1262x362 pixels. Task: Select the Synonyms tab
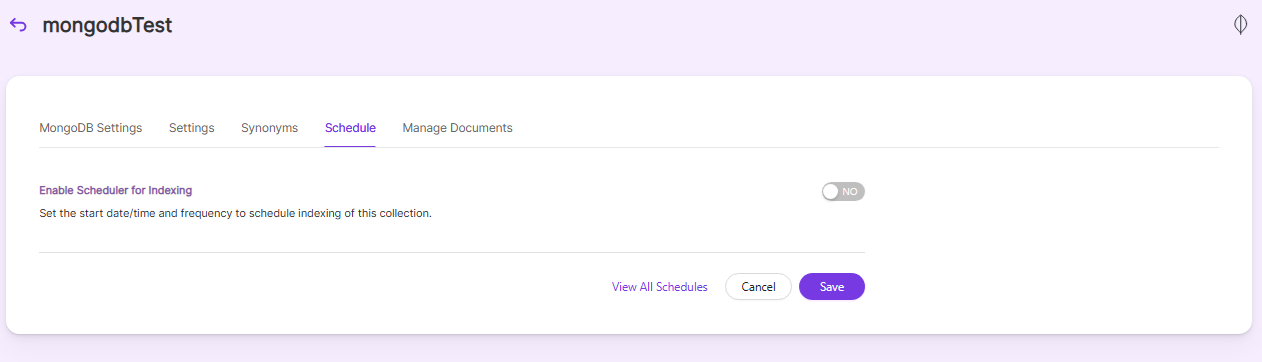pyautogui.click(x=269, y=128)
